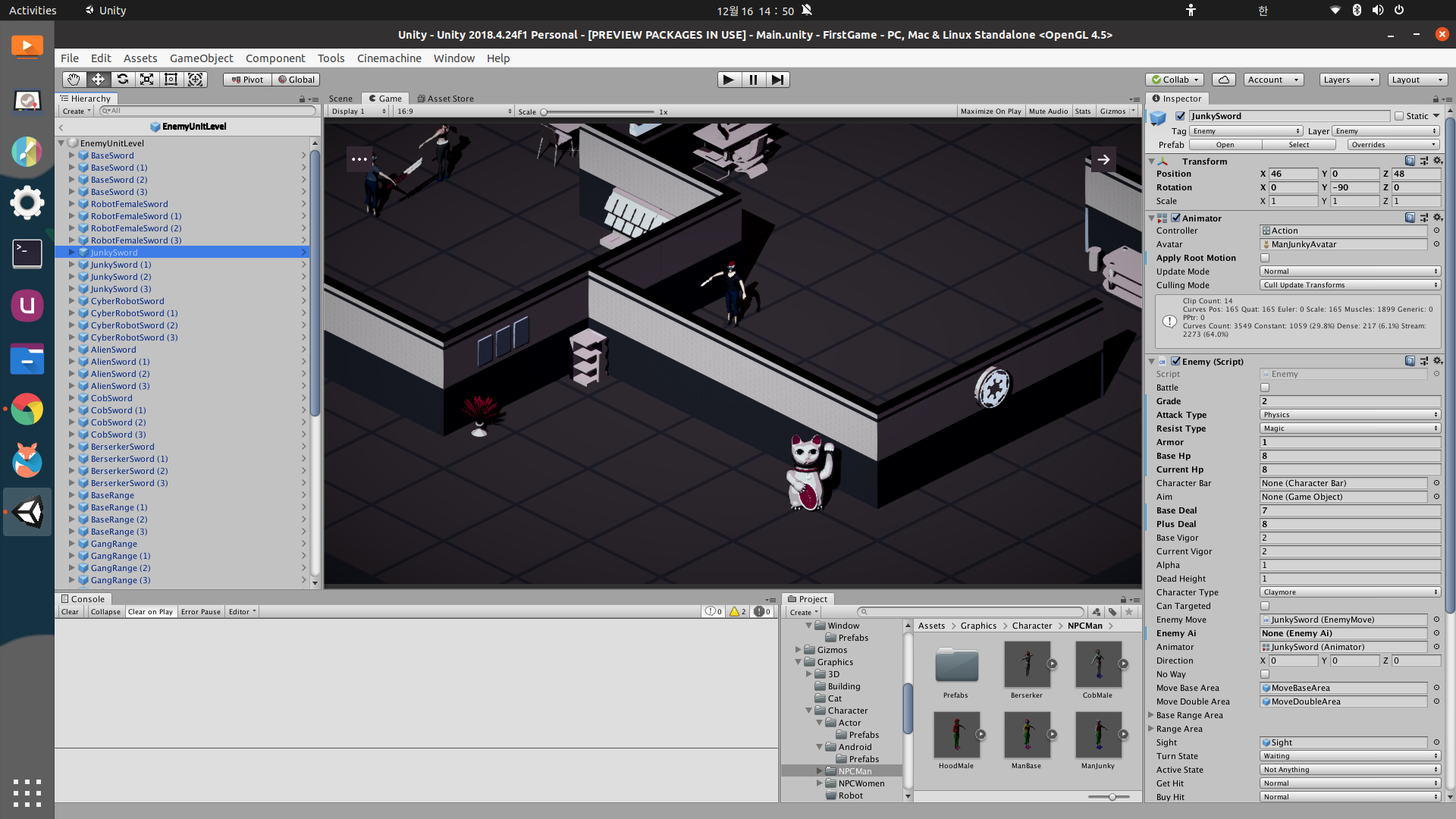Image resolution: width=1456 pixels, height=819 pixels.
Task: Toggle Global handle rotation
Action: click(296, 80)
